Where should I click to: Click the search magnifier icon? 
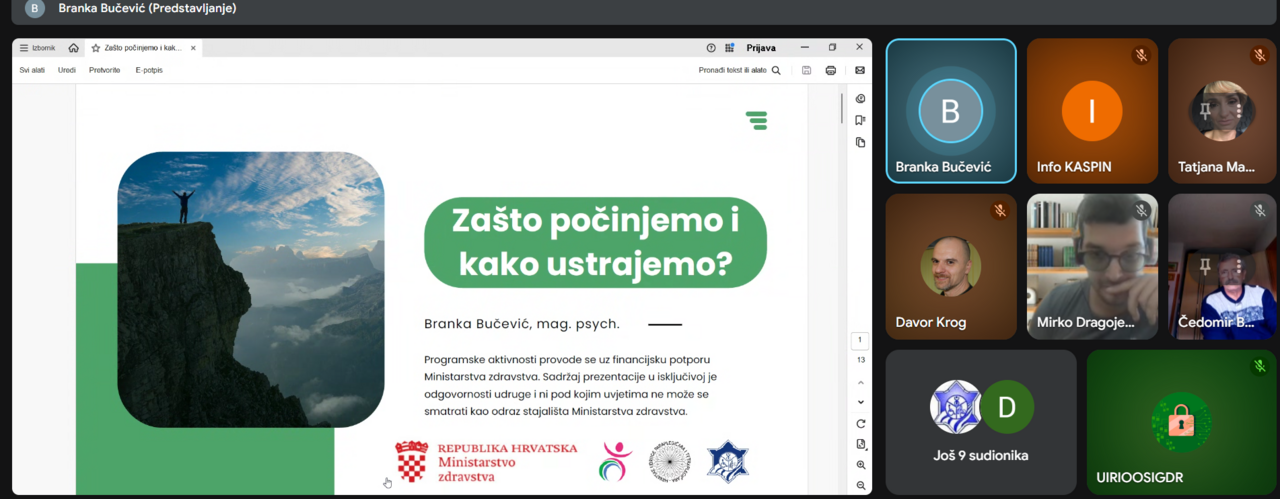(x=776, y=70)
